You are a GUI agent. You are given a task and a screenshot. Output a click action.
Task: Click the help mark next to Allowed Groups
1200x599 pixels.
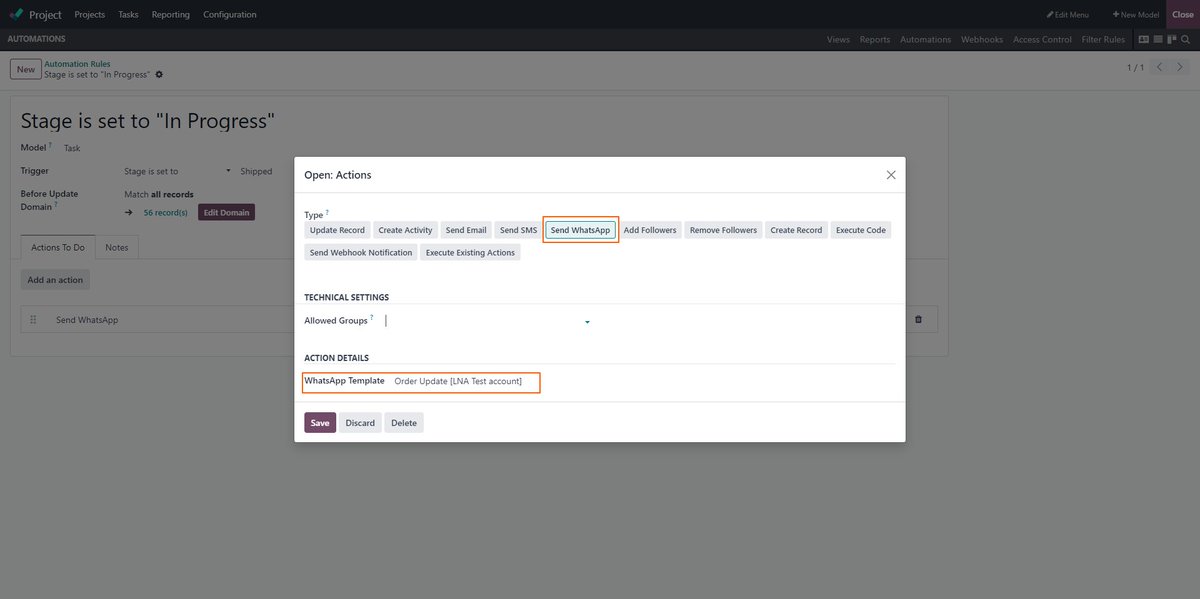372,318
